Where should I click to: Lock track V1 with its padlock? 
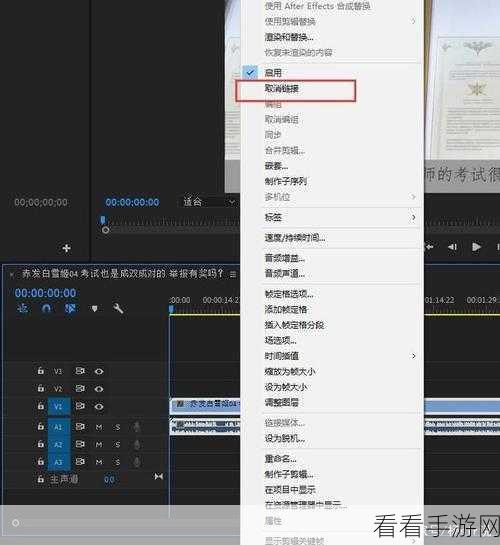pyautogui.click(x=40, y=406)
